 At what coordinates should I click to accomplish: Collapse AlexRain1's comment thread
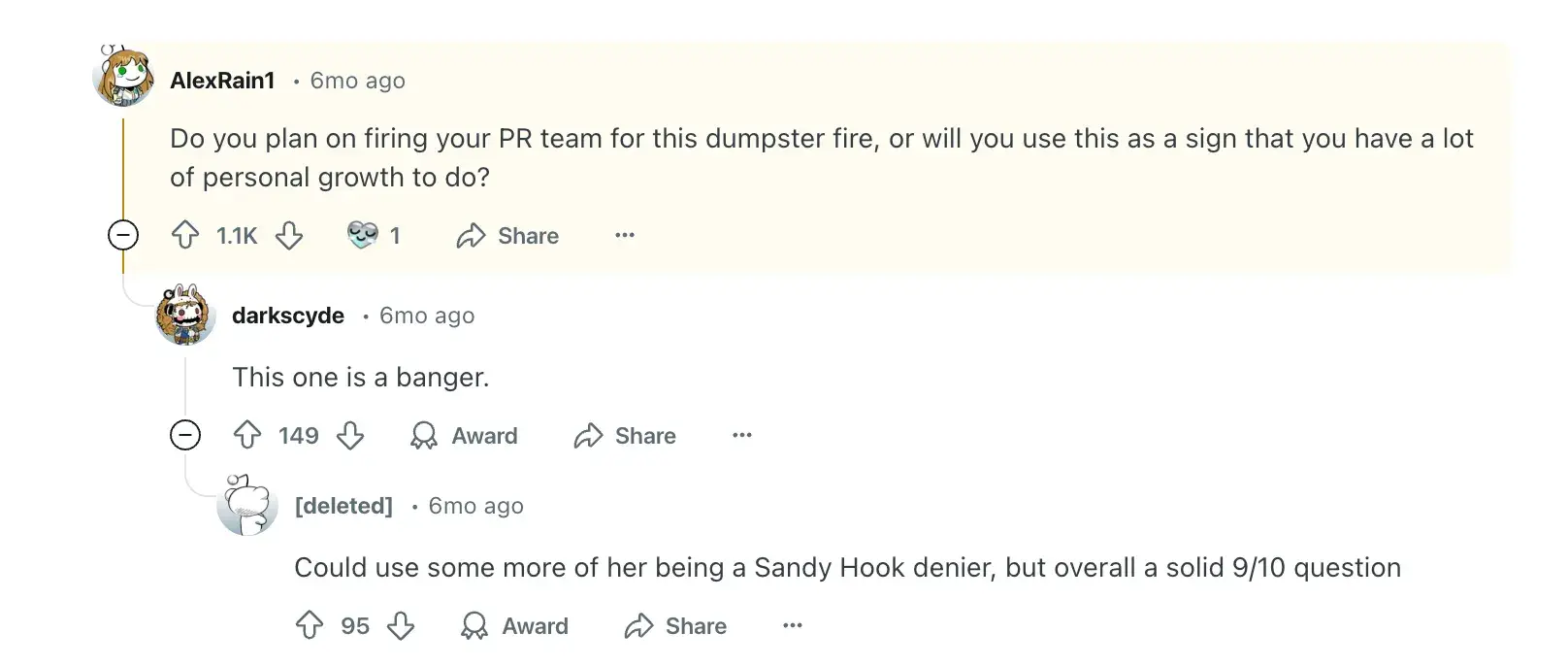click(x=123, y=235)
